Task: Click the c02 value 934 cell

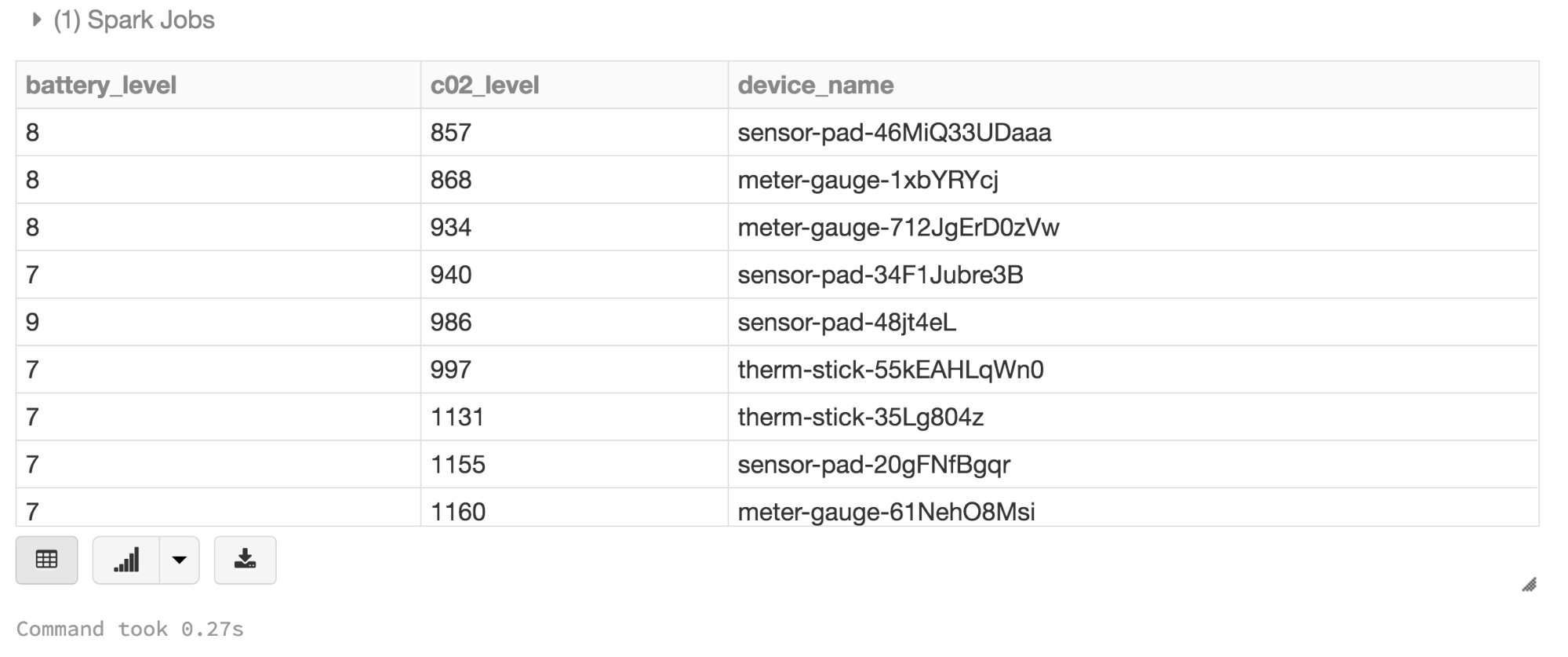Action: click(451, 228)
